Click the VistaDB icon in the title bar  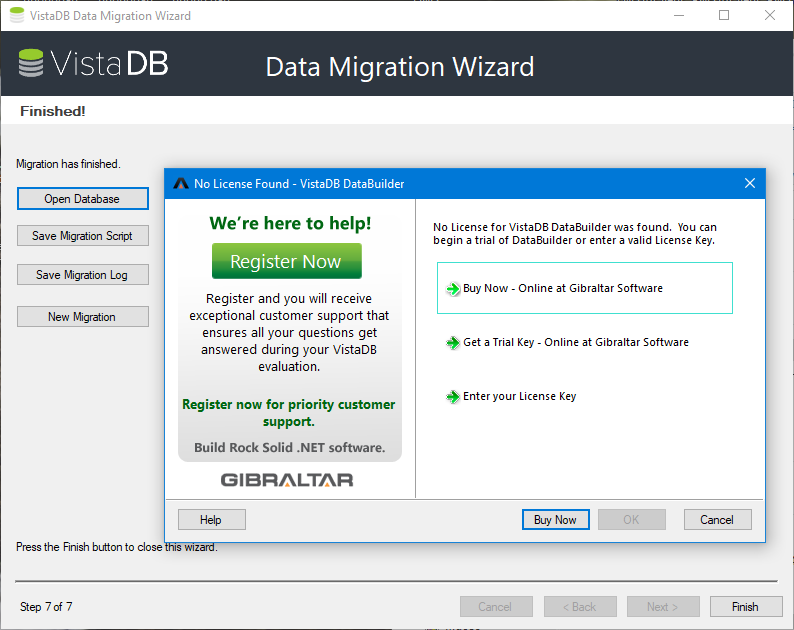point(17,15)
